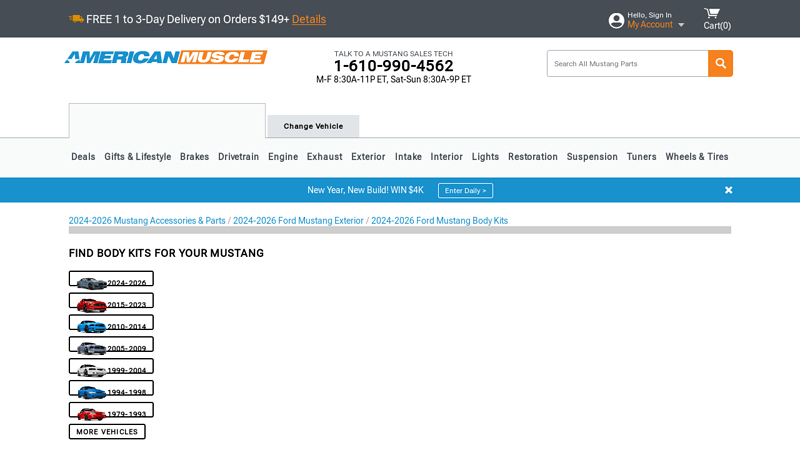Select the 2024-2026 Mustang car thumbnail

pos(92,283)
